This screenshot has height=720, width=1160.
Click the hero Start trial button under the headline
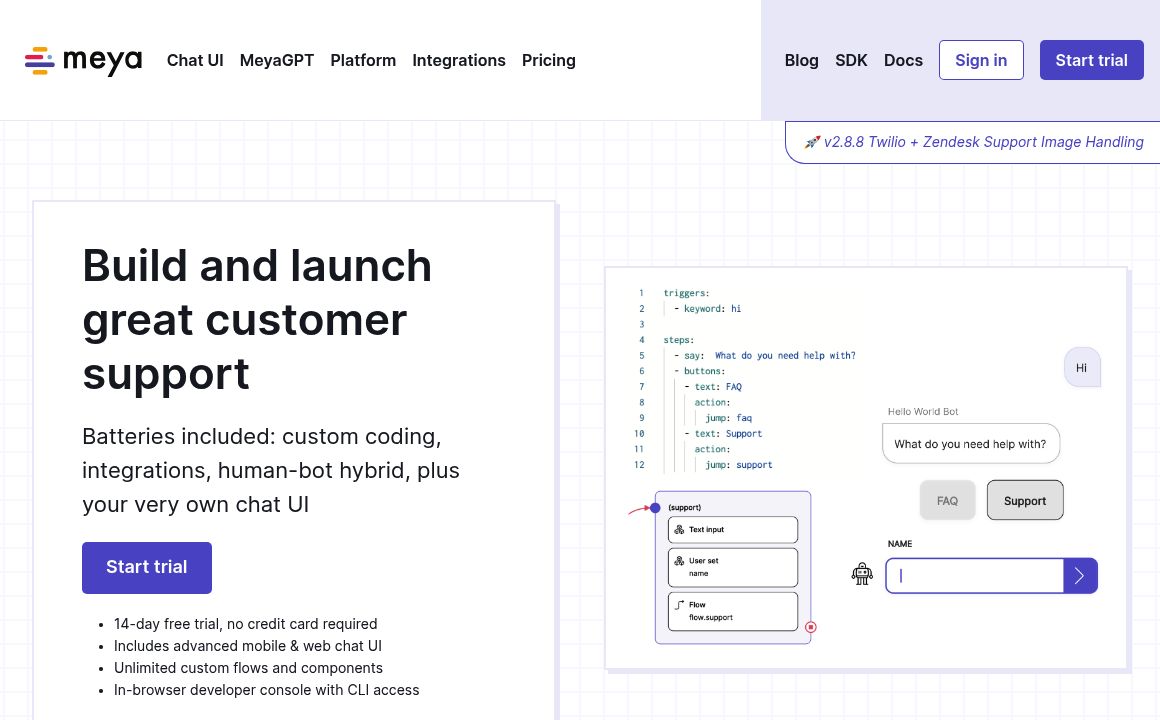[147, 567]
